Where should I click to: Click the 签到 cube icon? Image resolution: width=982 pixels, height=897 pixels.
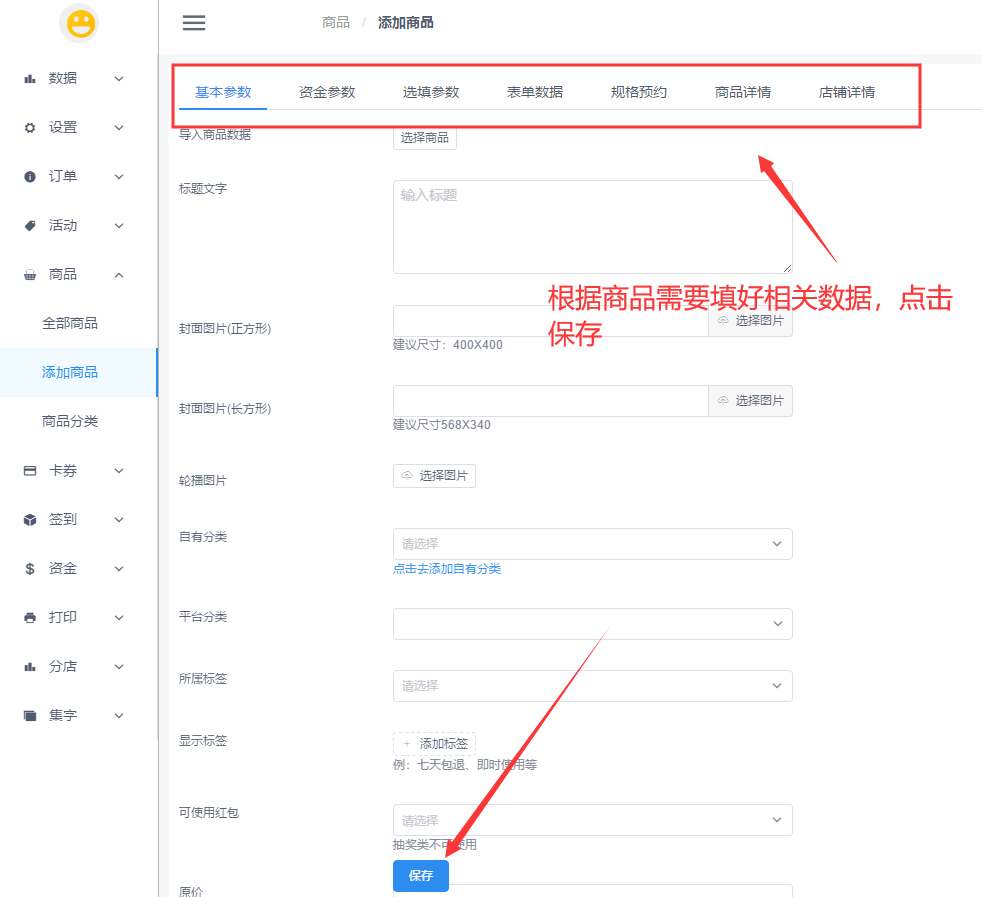(x=29, y=519)
